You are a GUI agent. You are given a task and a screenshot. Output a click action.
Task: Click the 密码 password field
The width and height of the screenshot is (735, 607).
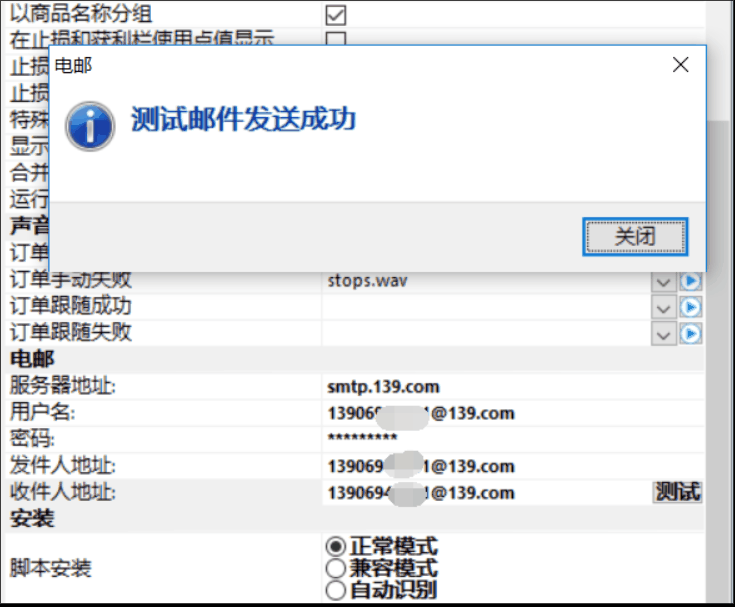pos(480,439)
